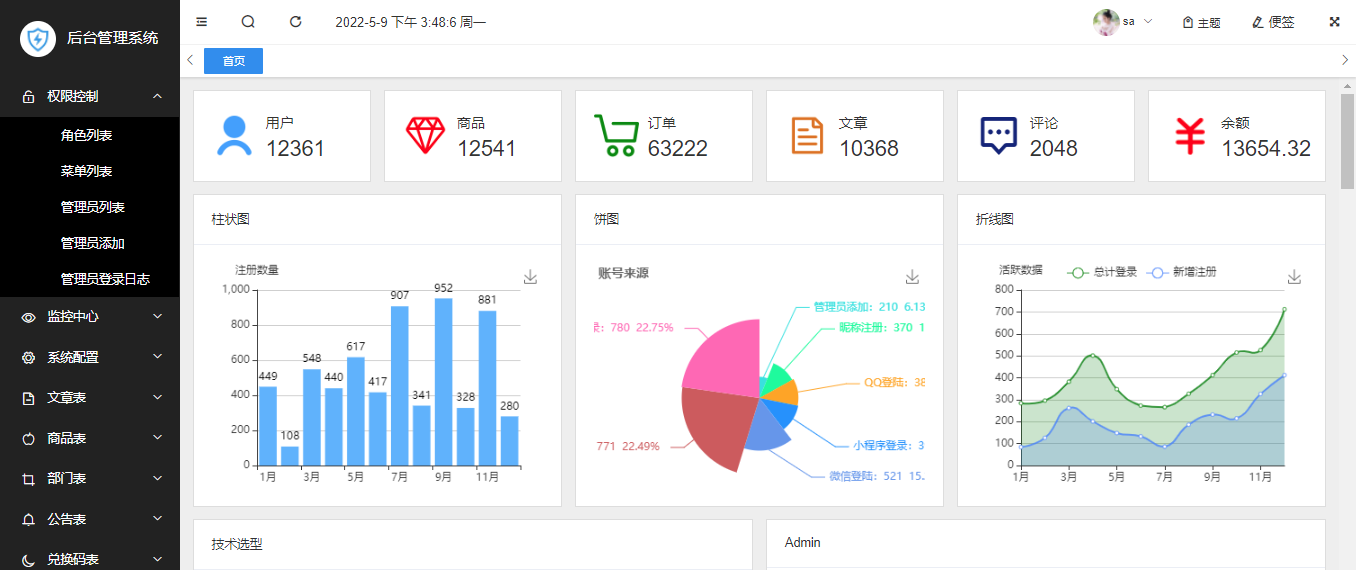Click the 监控中心 eye icon
The width and height of the screenshot is (1356, 570).
[28, 317]
